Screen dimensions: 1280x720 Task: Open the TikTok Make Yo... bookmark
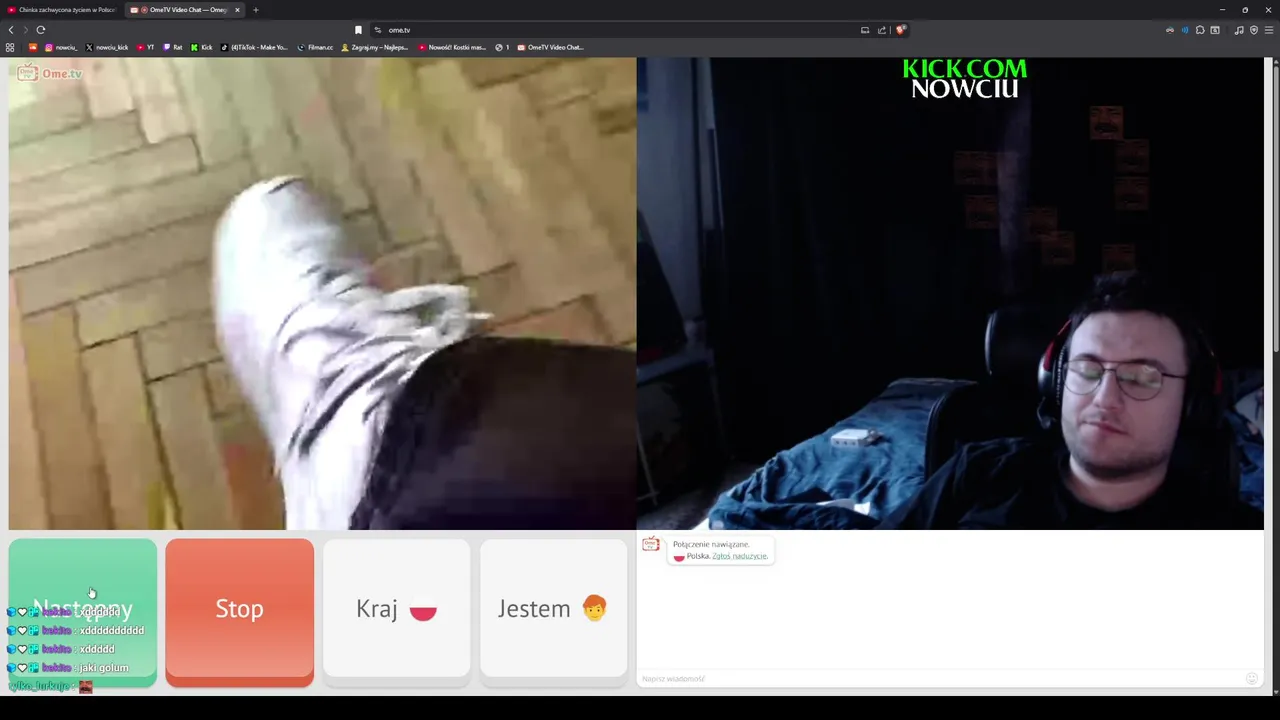254,47
